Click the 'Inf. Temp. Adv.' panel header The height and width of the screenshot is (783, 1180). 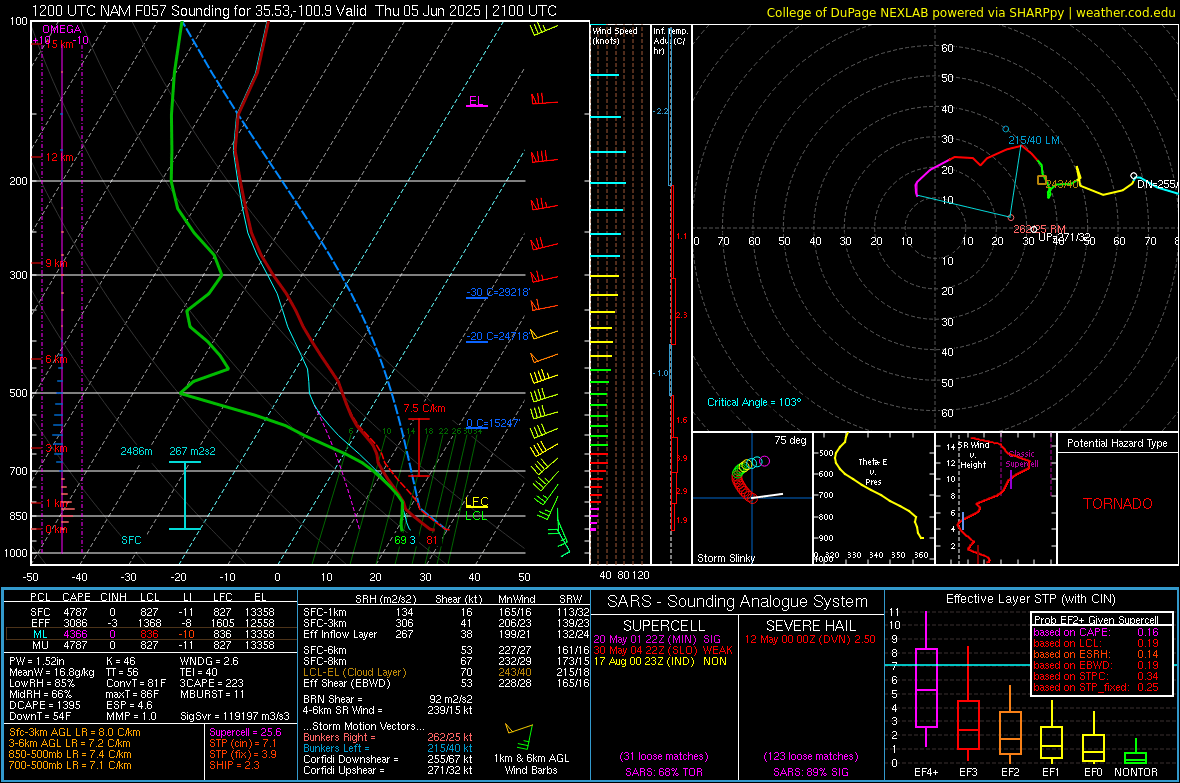(x=670, y=41)
